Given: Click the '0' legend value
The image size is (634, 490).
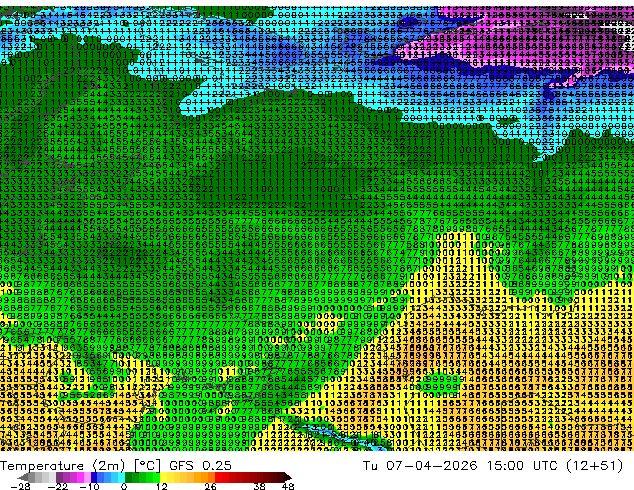Looking at the screenshot, I should pyautogui.click(x=124, y=486).
